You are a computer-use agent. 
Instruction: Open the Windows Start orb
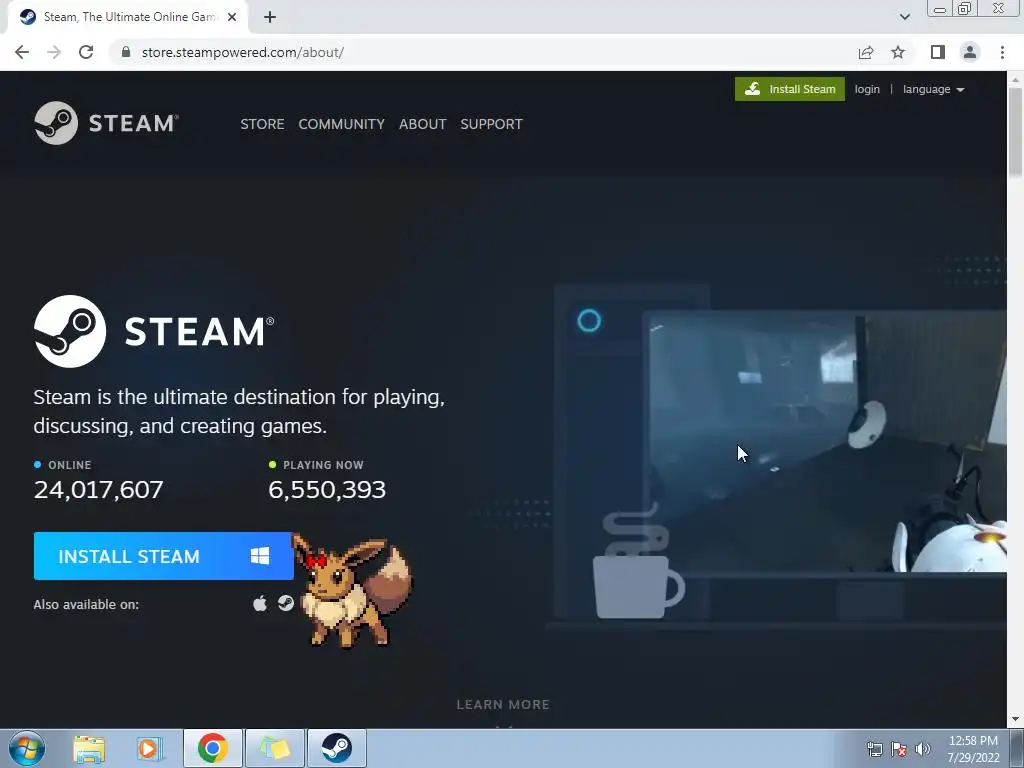27,748
